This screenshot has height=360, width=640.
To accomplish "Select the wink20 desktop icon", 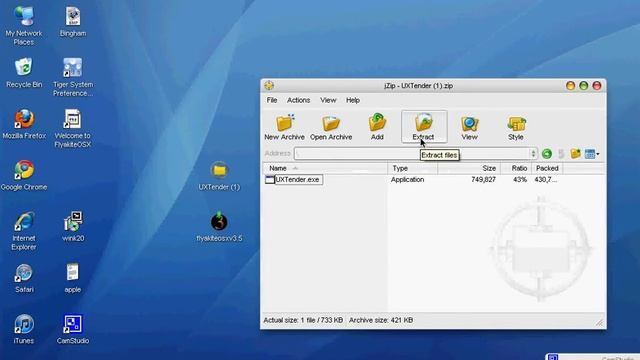I will point(73,227).
